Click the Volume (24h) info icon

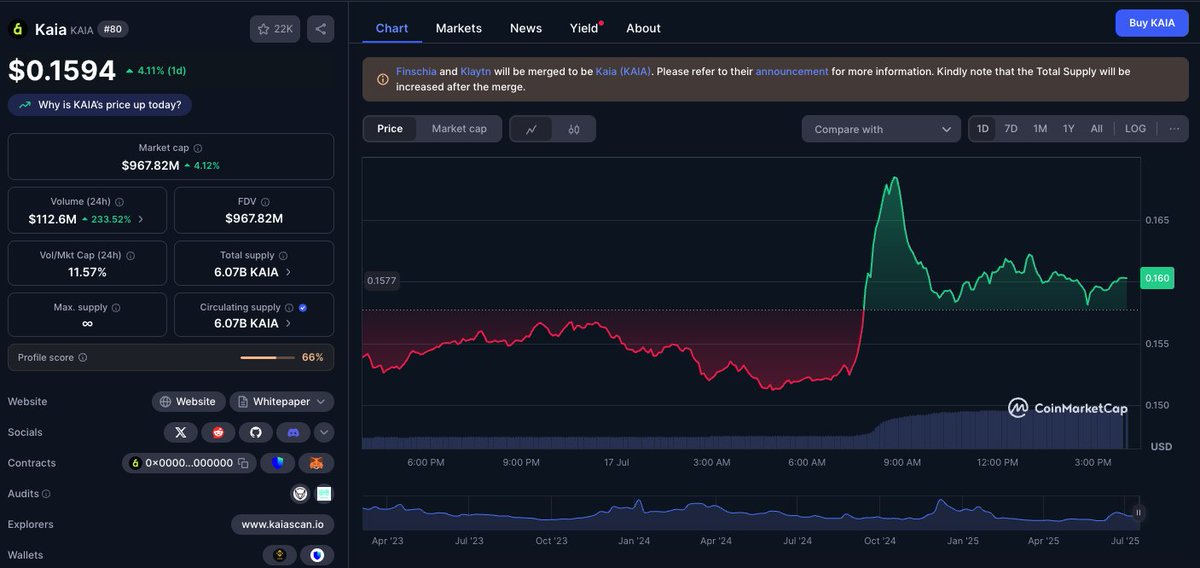pyautogui.click(x=120, y=202)
